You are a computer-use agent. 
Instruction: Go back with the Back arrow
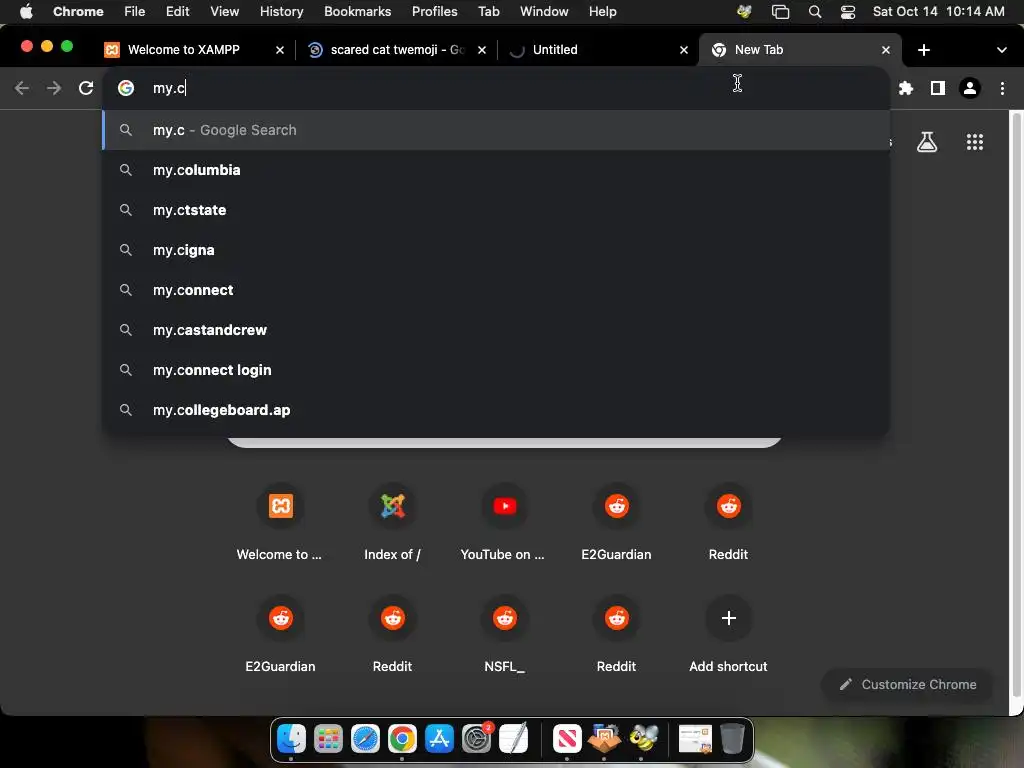22,88
